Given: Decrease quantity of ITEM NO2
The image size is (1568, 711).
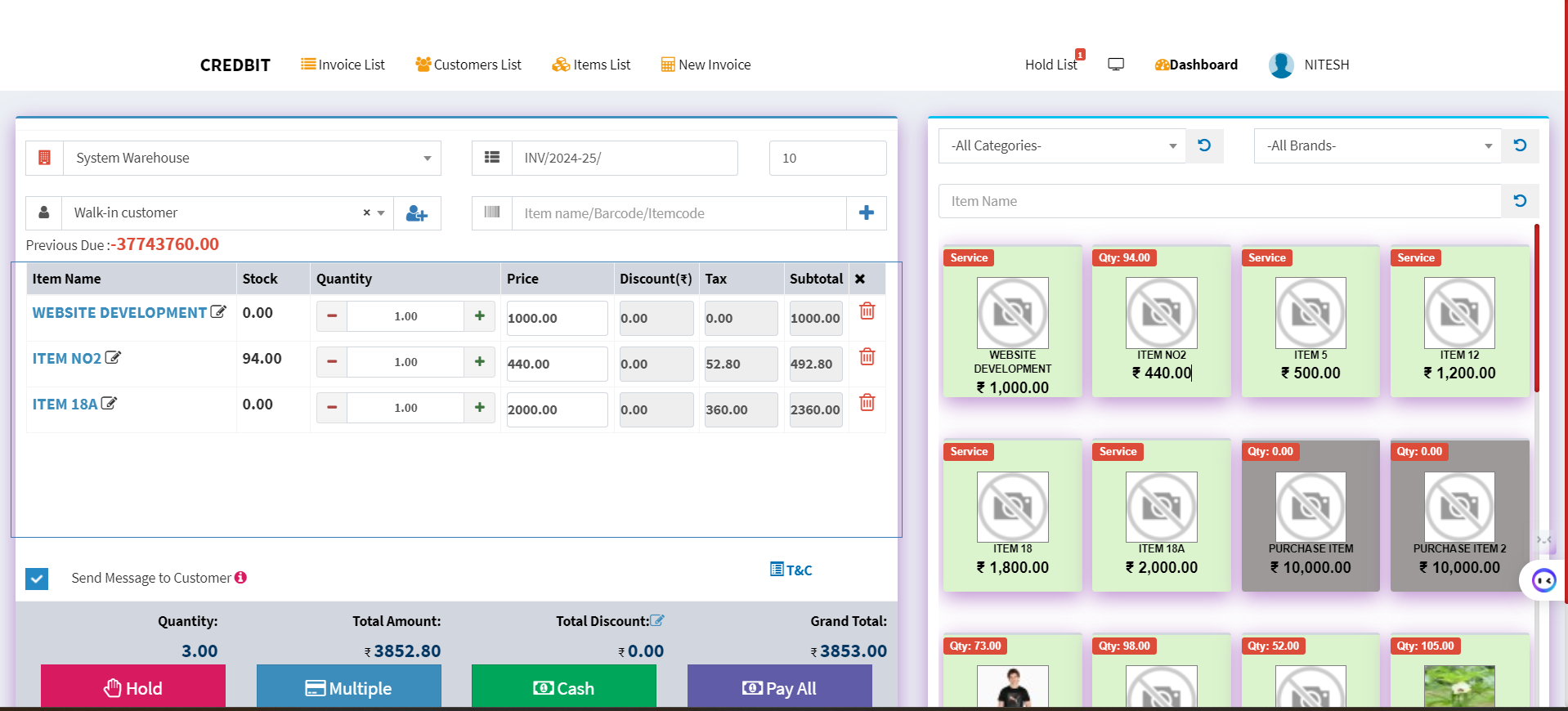Looking at the screenshot, I should (332, 362).
